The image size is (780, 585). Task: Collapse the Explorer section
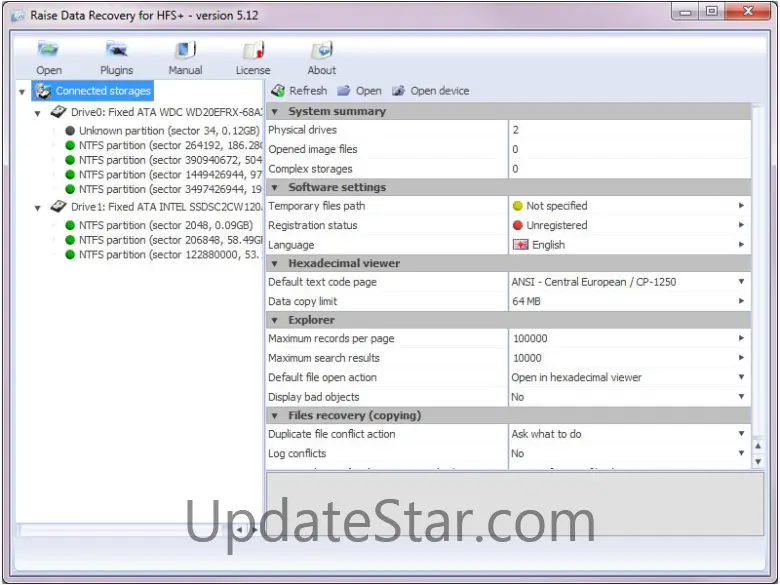point(275,320)
